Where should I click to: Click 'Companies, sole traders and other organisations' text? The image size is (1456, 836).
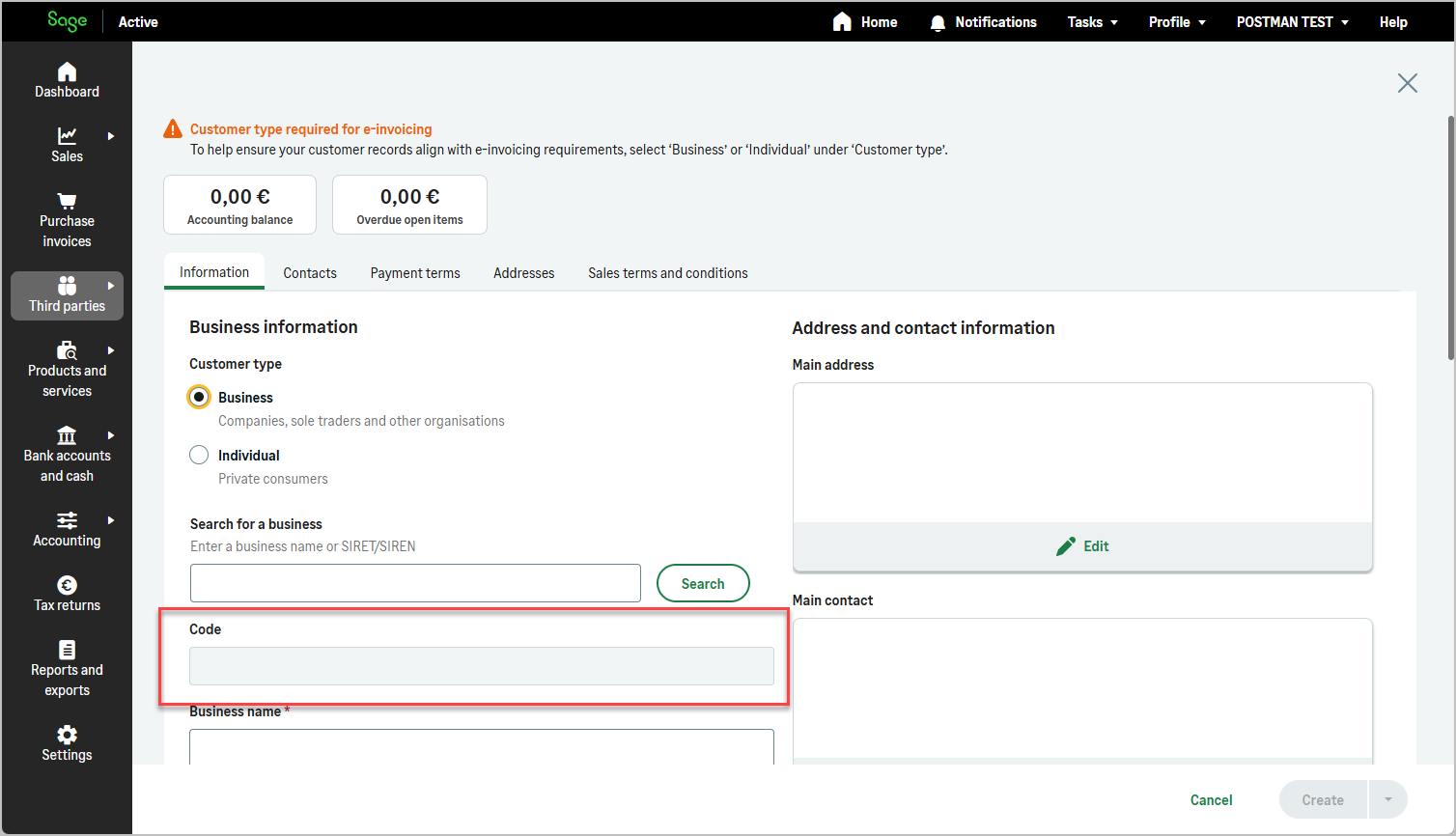[x=361, y=421]
